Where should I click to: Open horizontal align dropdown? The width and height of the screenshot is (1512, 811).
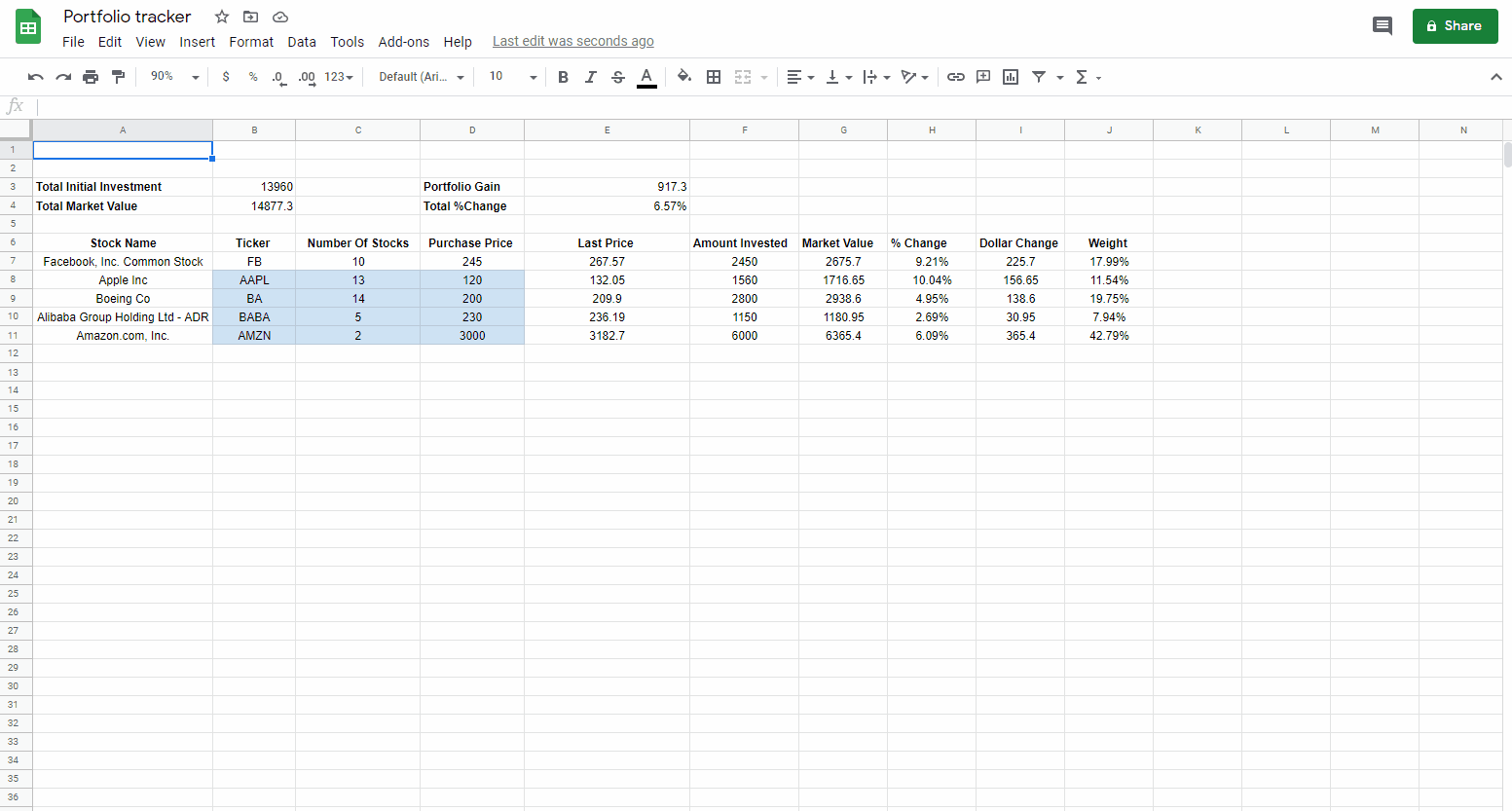pyautogui.click(x=800, y=77)
